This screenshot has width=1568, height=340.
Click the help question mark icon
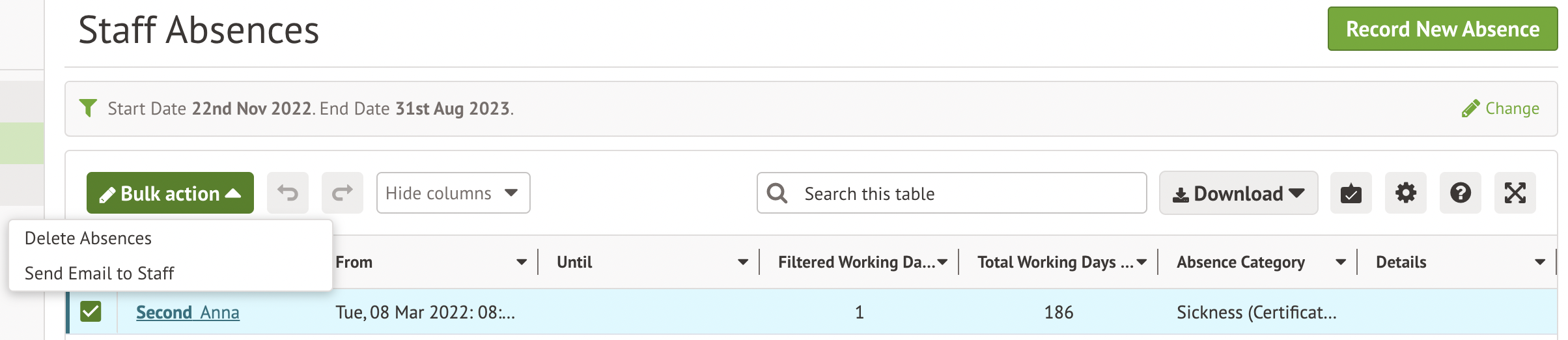tap(1460, 193)
